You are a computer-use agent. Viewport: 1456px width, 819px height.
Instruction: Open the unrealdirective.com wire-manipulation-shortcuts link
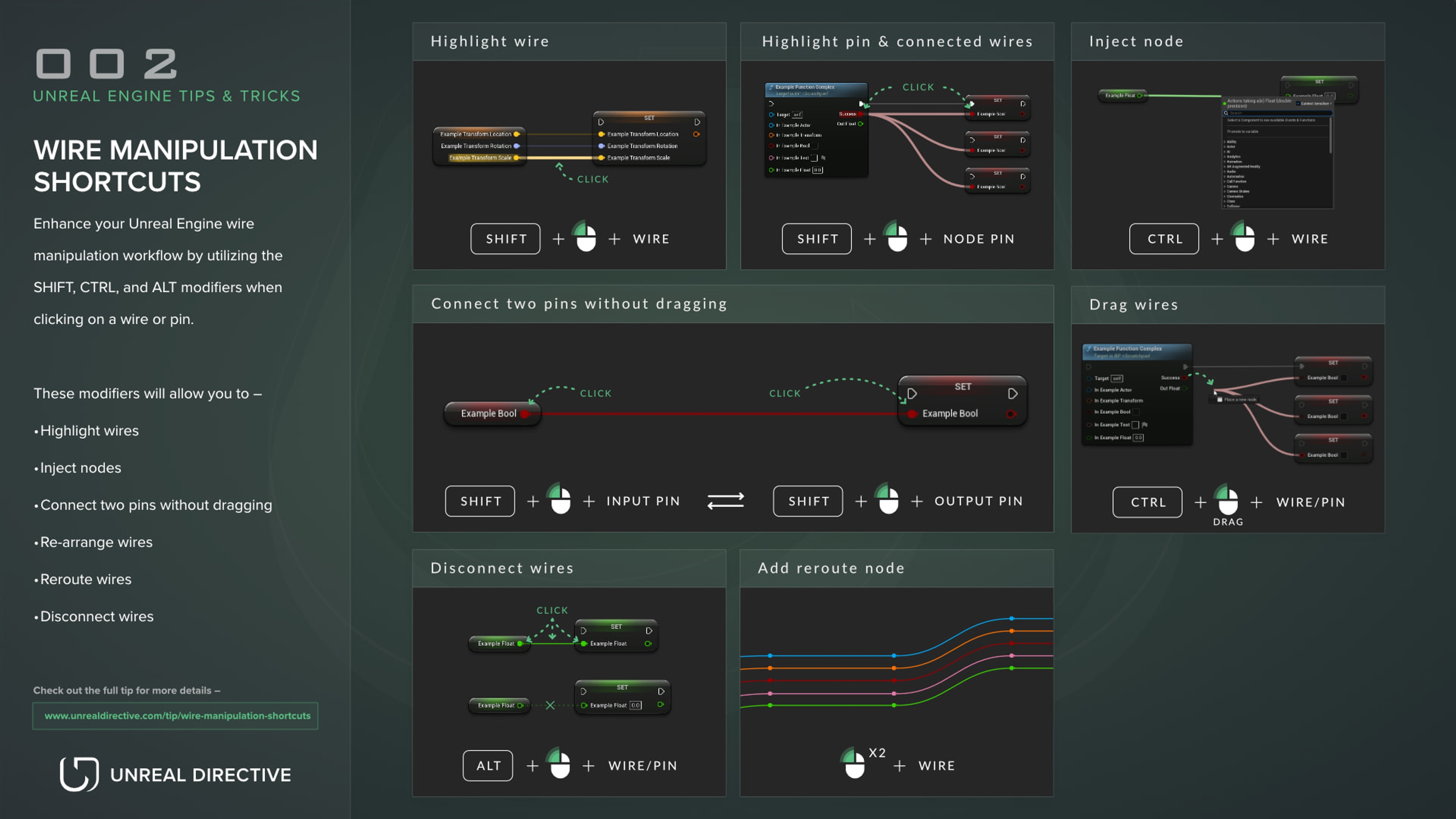pyautogui.click(x=177, y=715)
